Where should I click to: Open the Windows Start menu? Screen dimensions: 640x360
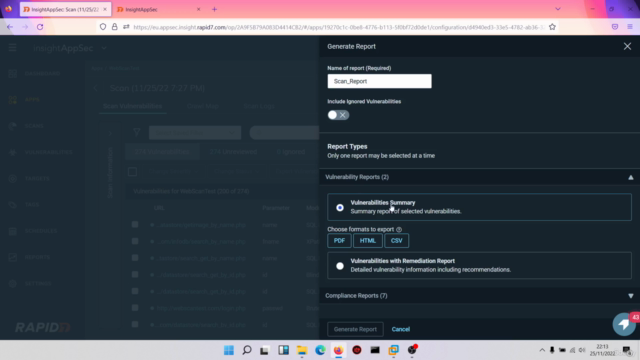tap(229, 350)
